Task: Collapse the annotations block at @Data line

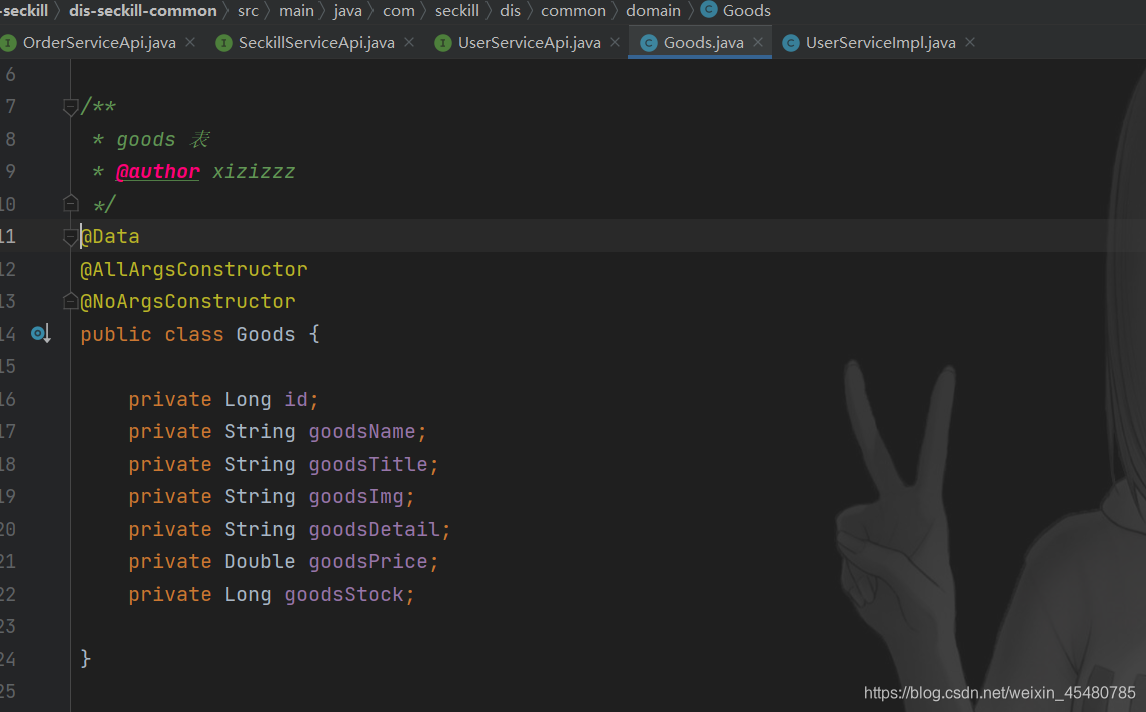Action: (70, 236)
